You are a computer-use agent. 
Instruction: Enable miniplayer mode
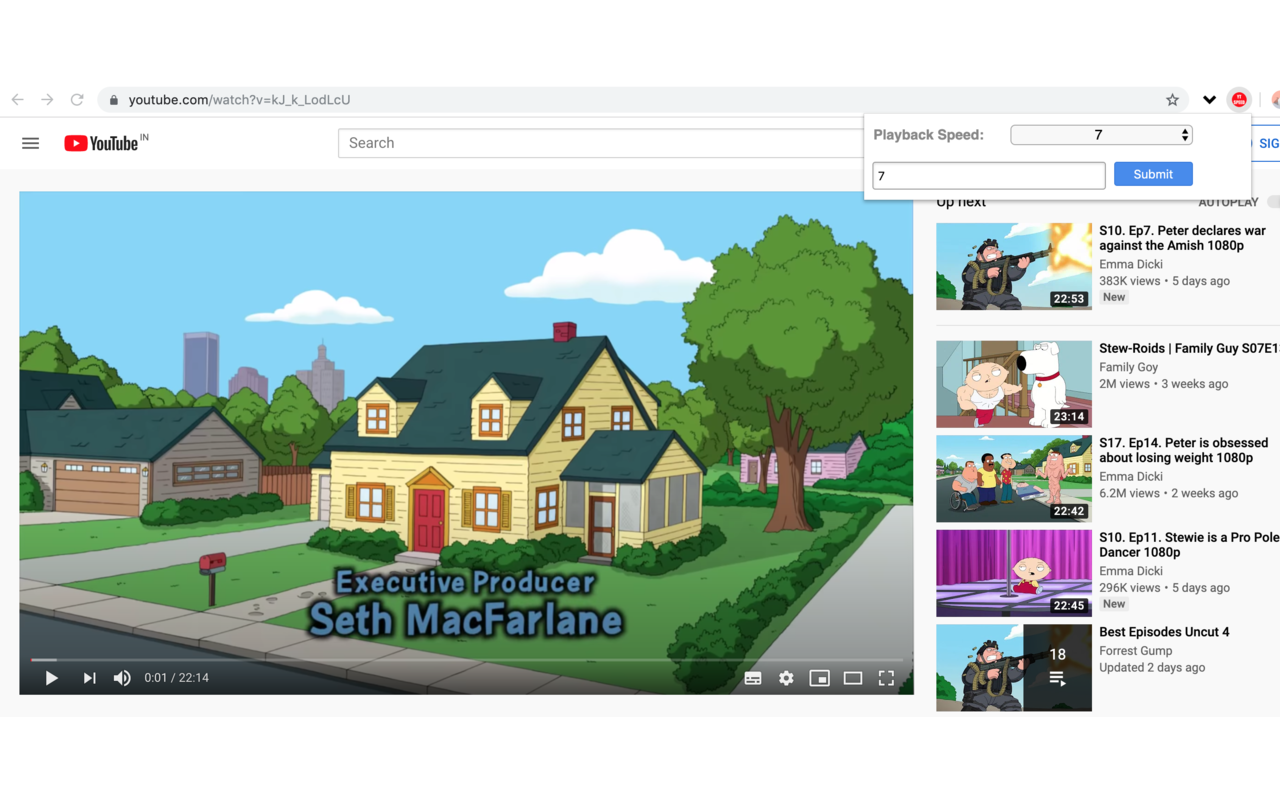pyautogui.click(x=819, y=678)
